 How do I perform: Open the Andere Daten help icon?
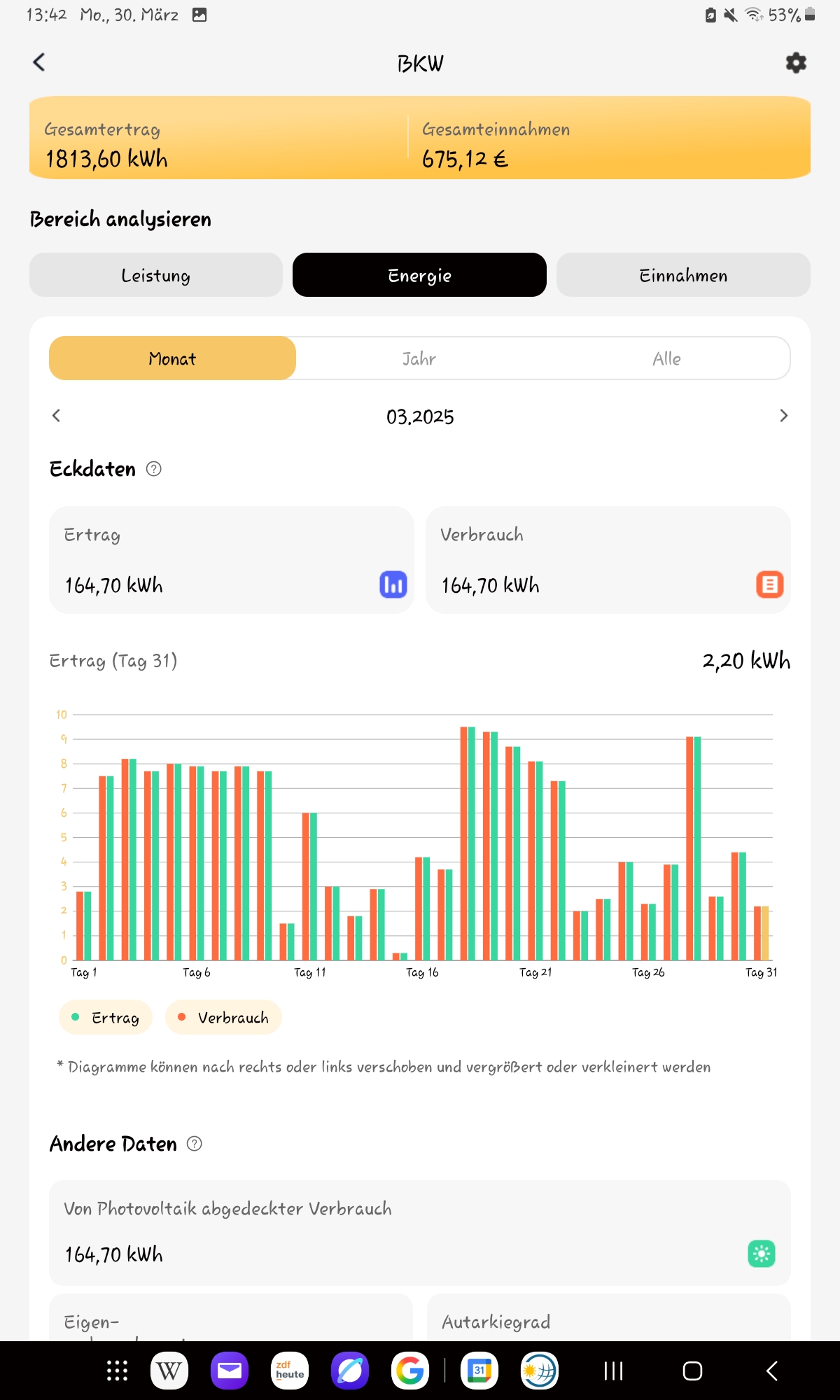tap(195, 1144)
